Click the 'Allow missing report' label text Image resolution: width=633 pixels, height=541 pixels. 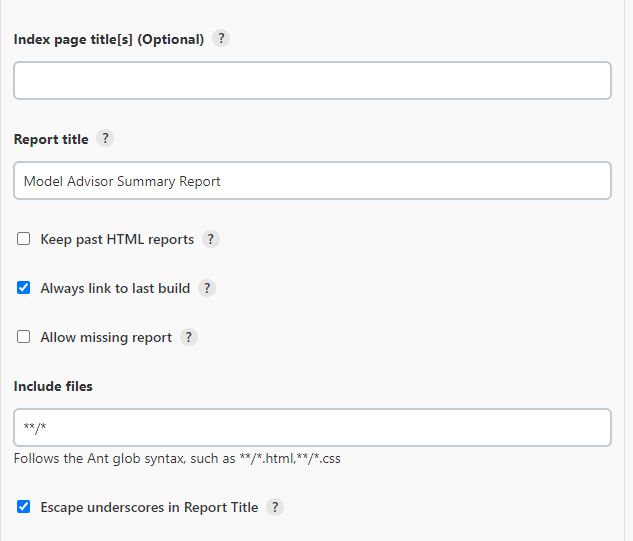point(106,337)
